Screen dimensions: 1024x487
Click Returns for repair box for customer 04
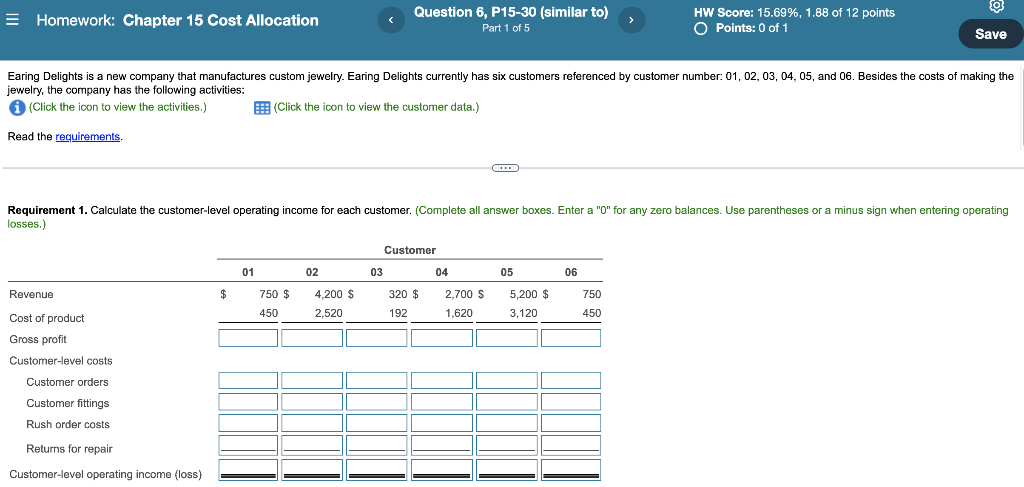pyautogui.click(x=441, y=446)
